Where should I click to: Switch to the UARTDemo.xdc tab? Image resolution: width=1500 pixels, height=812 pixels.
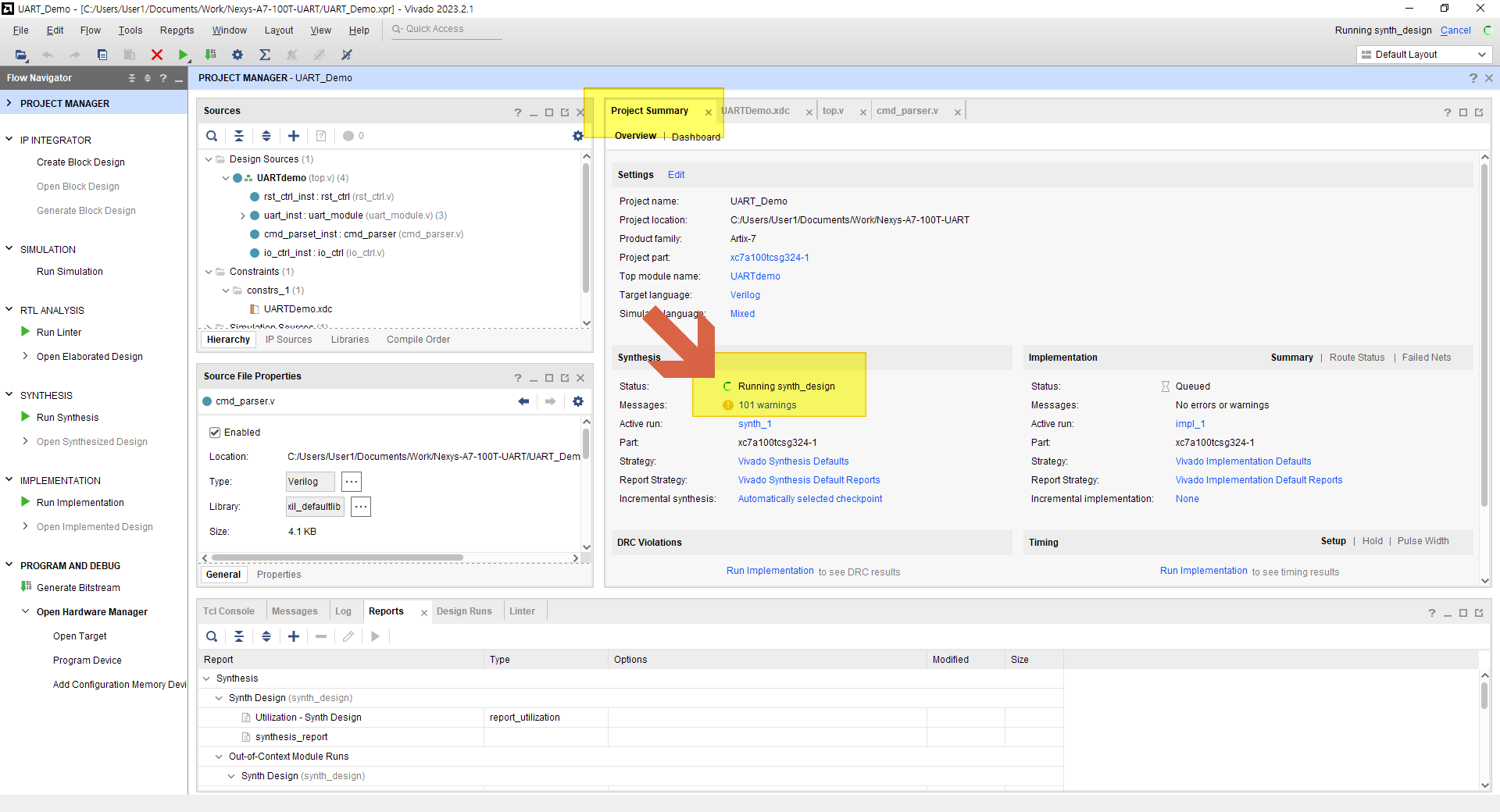[755, 111]
